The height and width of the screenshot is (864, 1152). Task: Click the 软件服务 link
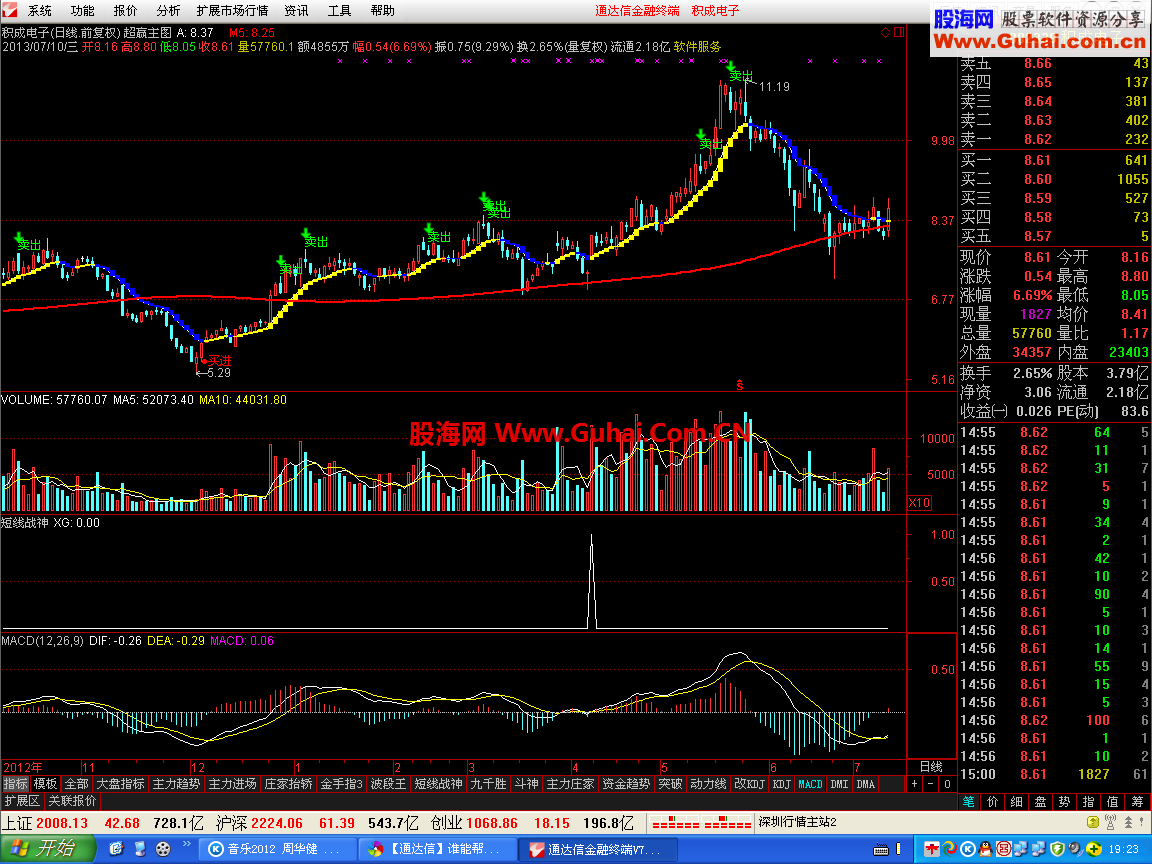[x=697, y=46]
